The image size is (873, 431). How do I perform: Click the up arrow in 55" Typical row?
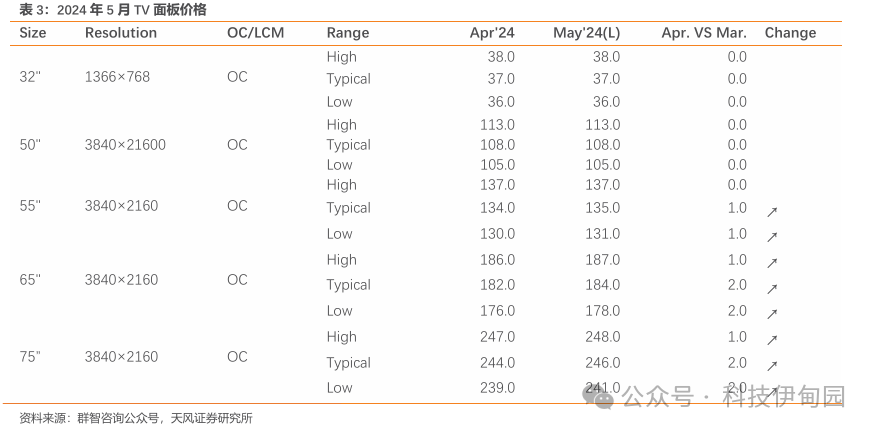(x=772, y=212)
